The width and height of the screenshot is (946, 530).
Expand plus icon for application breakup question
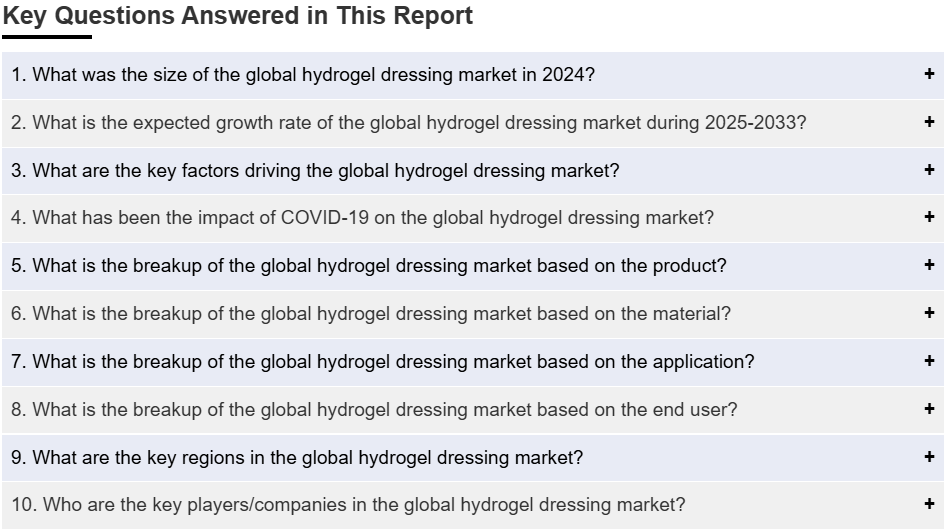tap(929, 360)
